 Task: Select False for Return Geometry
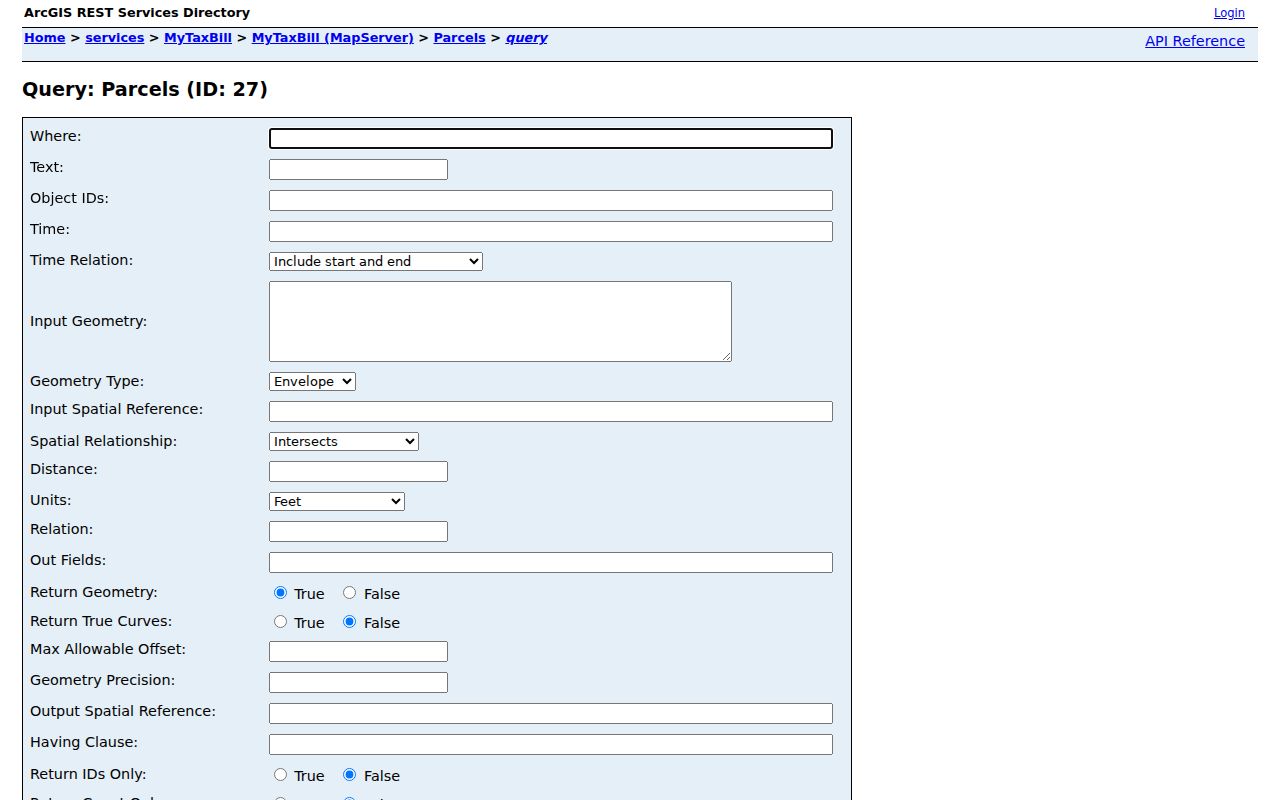tap(349, 593)
